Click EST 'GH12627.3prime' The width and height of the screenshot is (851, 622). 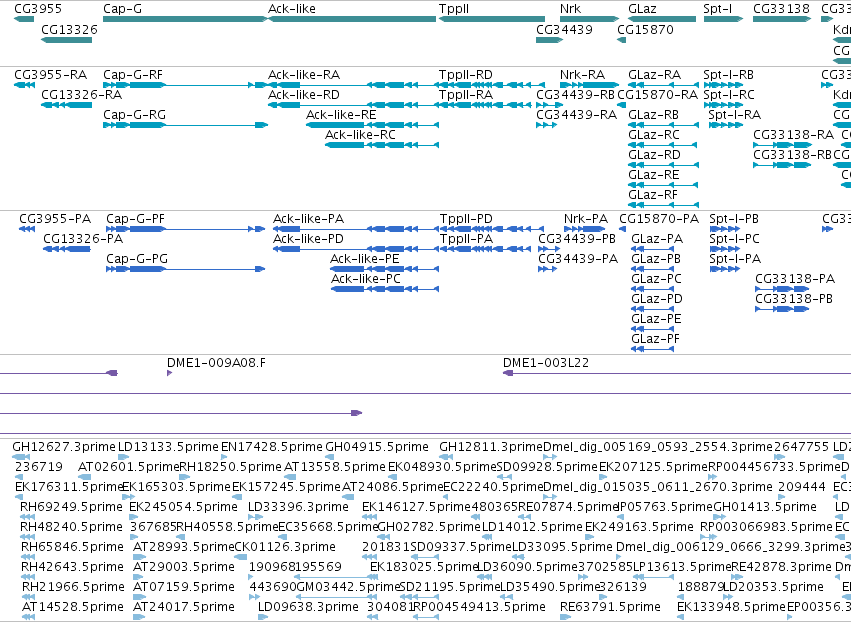(64, 447)
